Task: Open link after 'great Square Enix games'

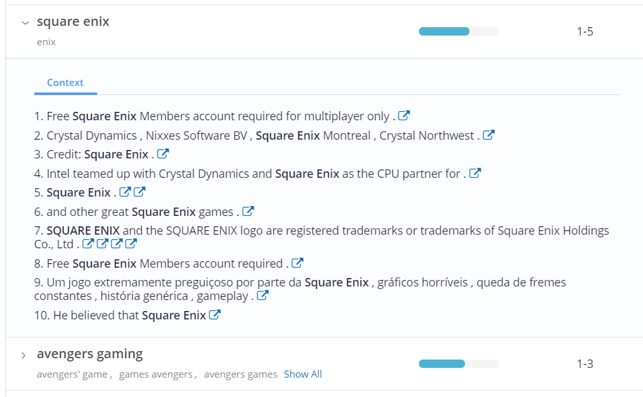Action: pos(248,211)
